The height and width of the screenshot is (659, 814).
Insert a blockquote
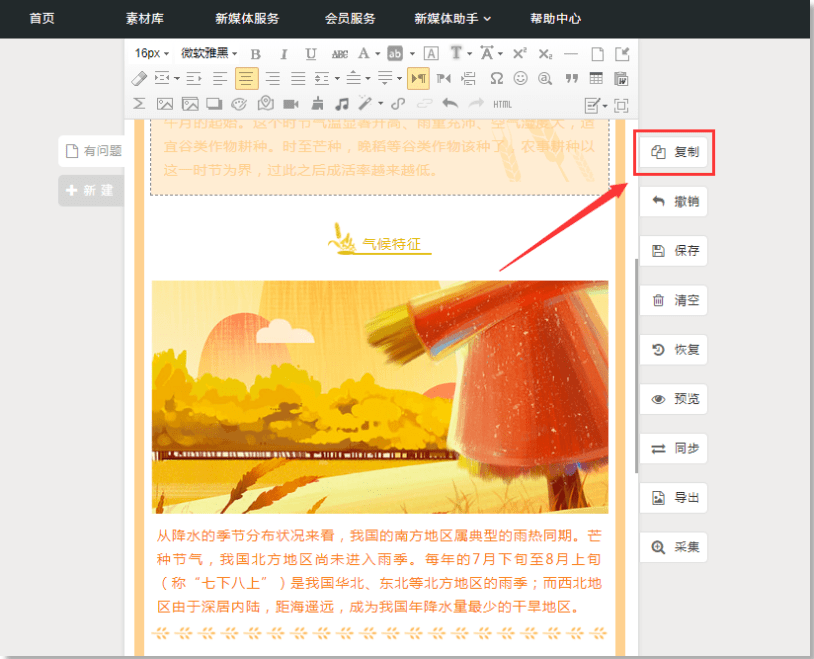coord(572,78)
